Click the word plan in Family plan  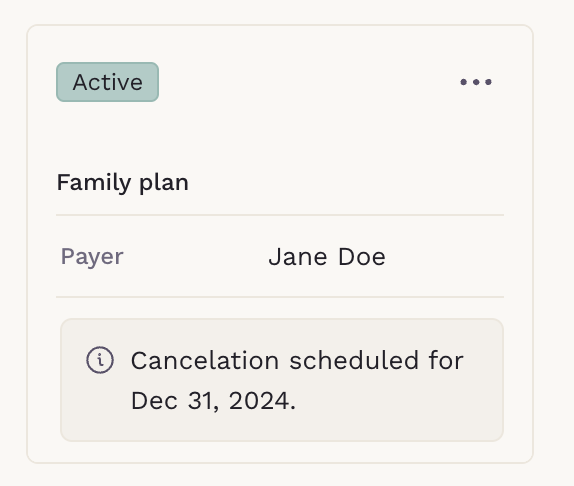(164, 183)
